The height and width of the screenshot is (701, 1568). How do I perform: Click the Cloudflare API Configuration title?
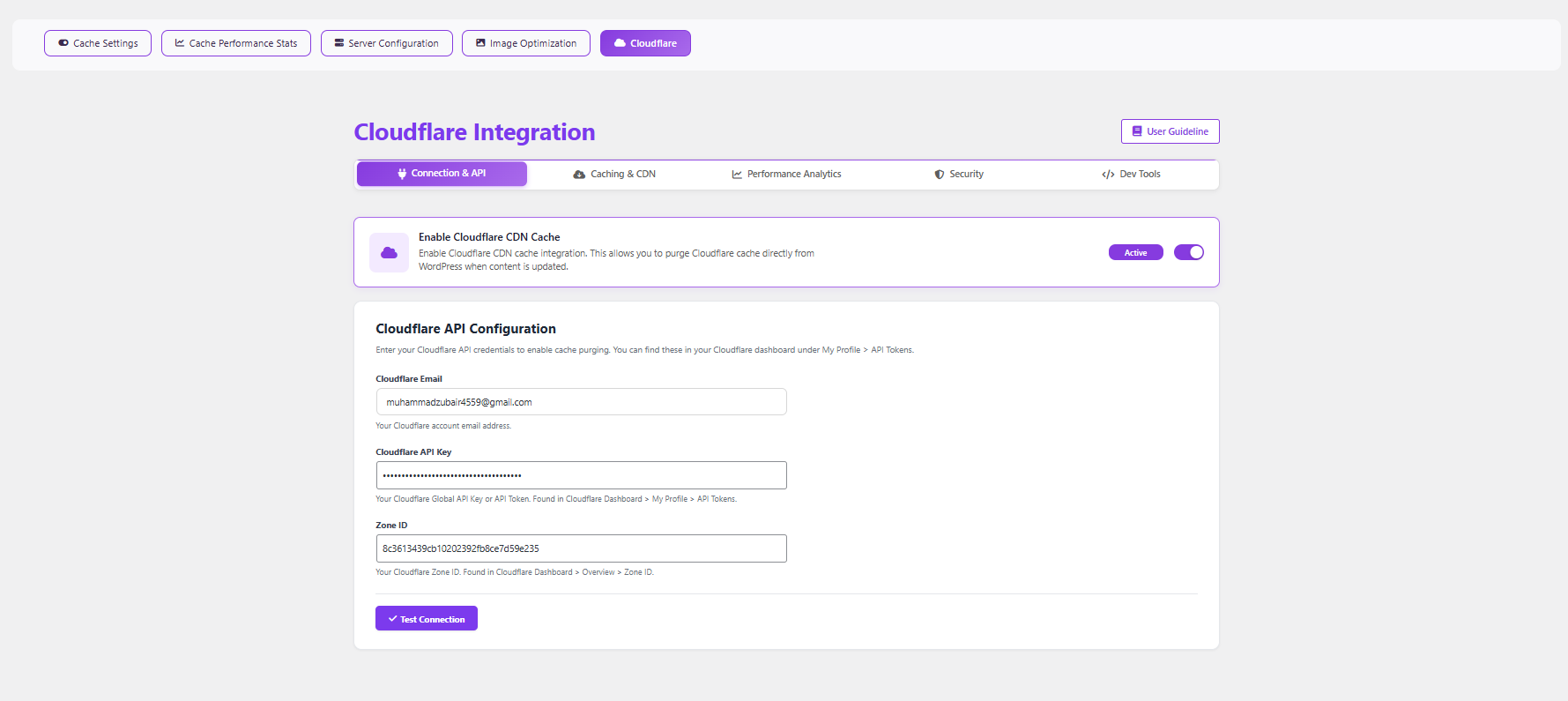point(465,329)
